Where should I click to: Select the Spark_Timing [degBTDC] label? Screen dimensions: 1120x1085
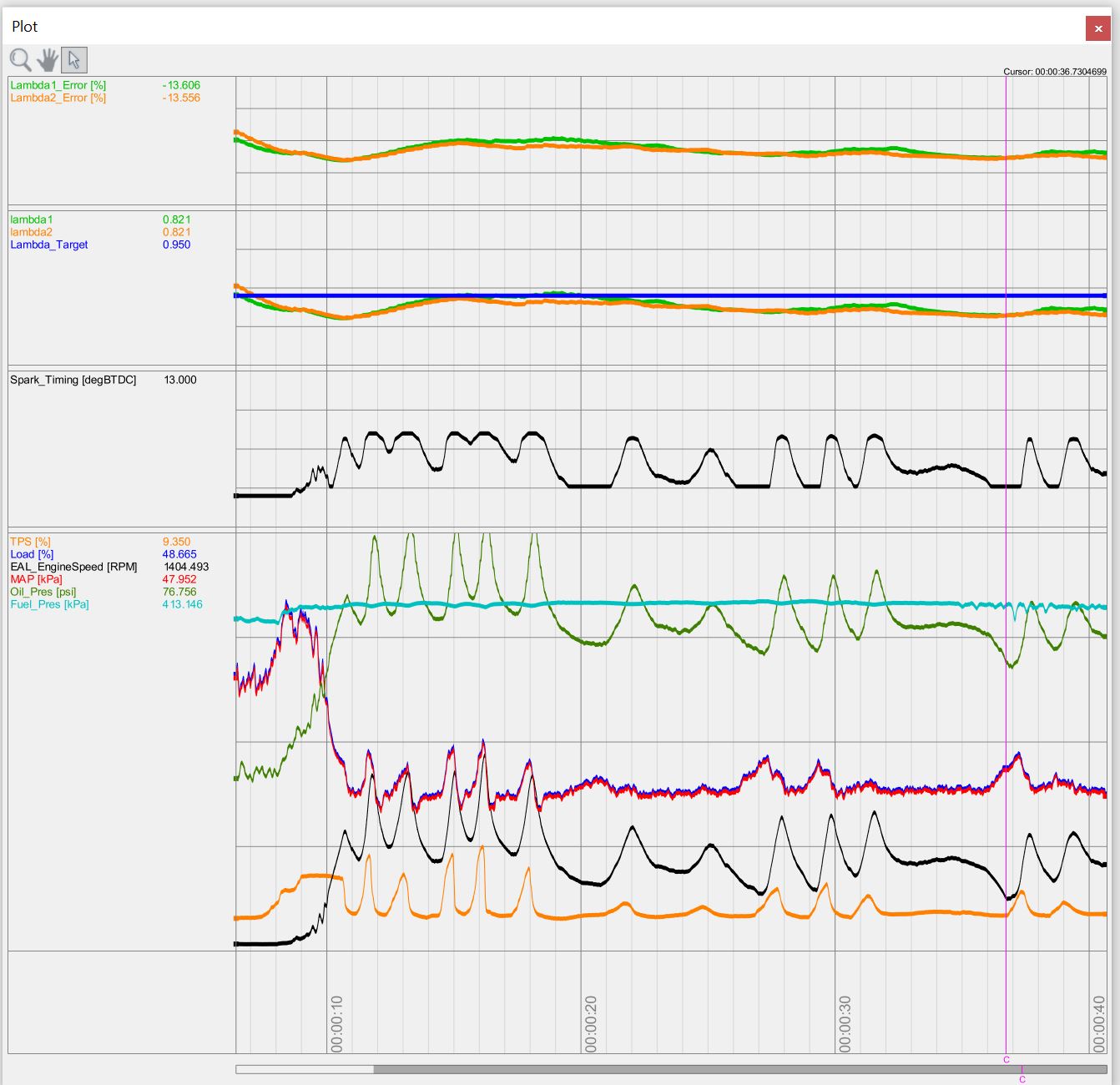73,380
